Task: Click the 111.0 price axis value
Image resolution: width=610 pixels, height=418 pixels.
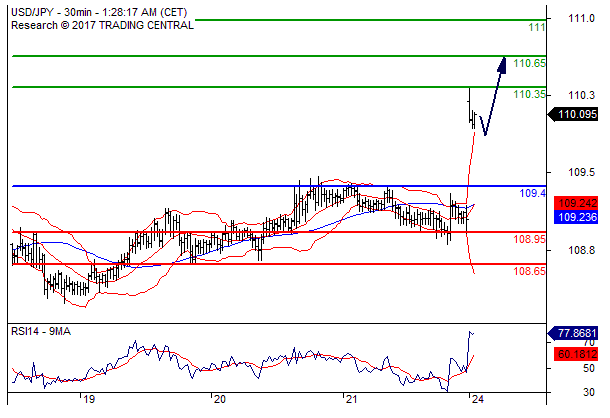Action: 581,18
